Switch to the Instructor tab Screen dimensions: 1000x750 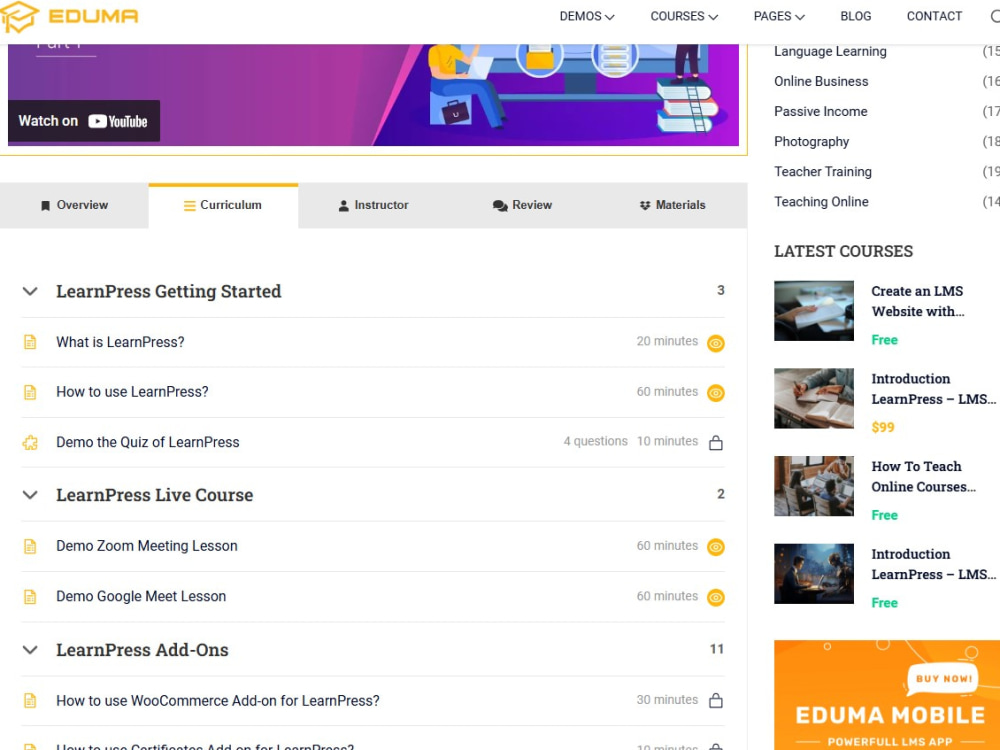point(373,205)
